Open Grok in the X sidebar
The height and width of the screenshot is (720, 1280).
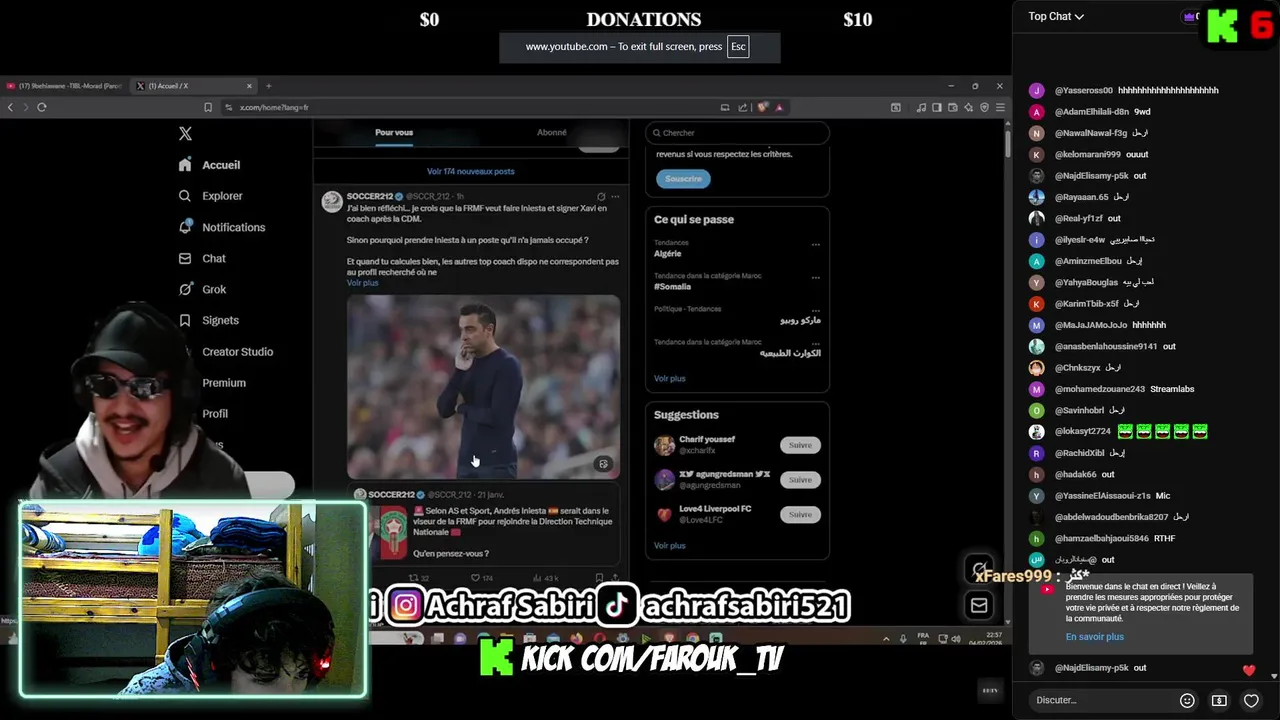[203, 289]
